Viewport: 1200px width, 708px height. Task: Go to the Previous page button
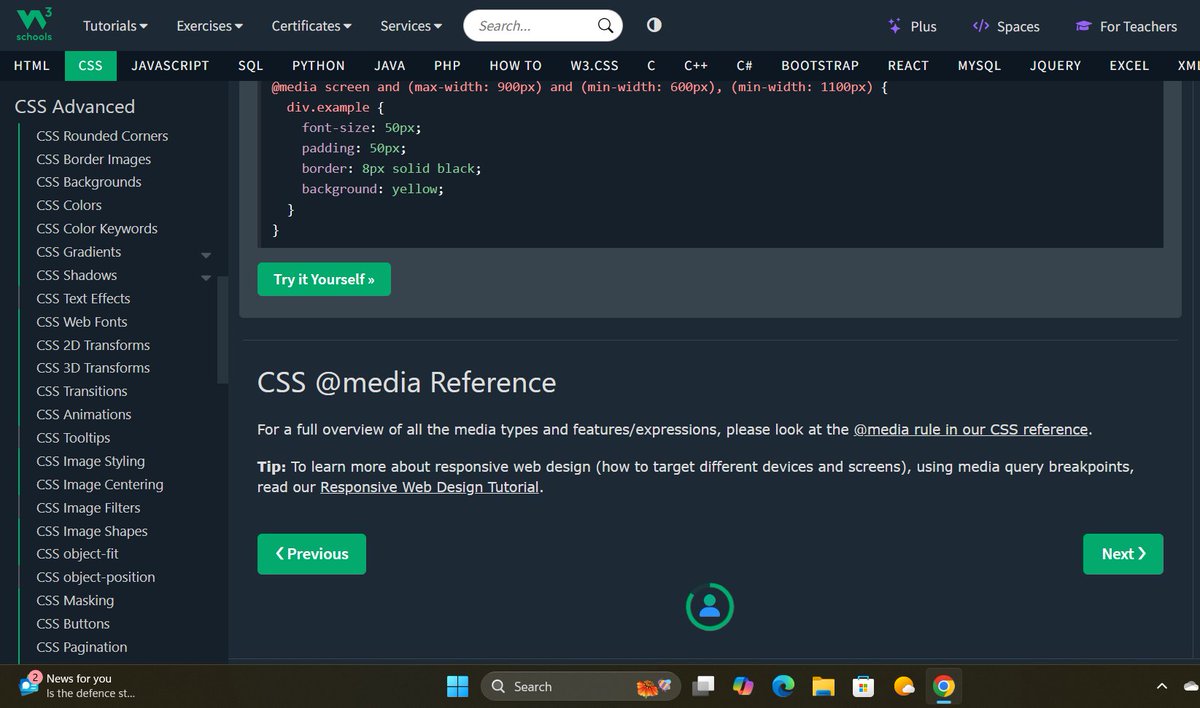click(x=312, y=554)
